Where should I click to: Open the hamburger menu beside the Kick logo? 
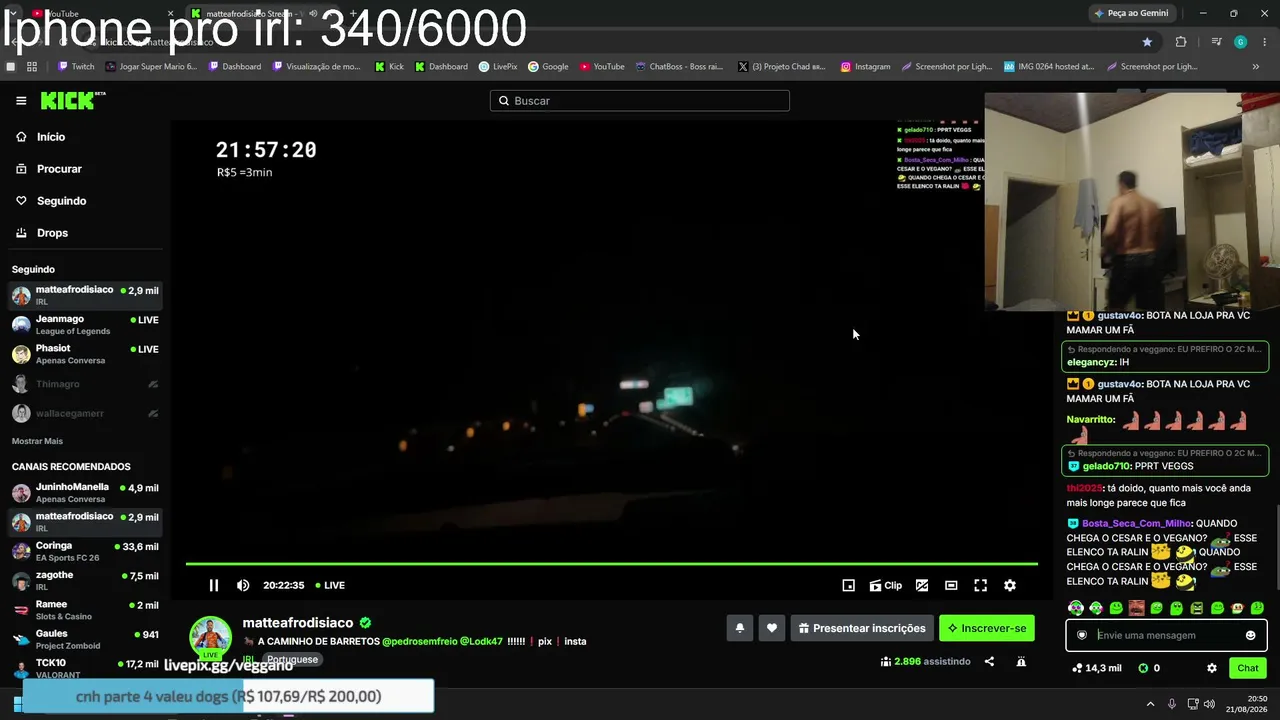click(21, 101)
